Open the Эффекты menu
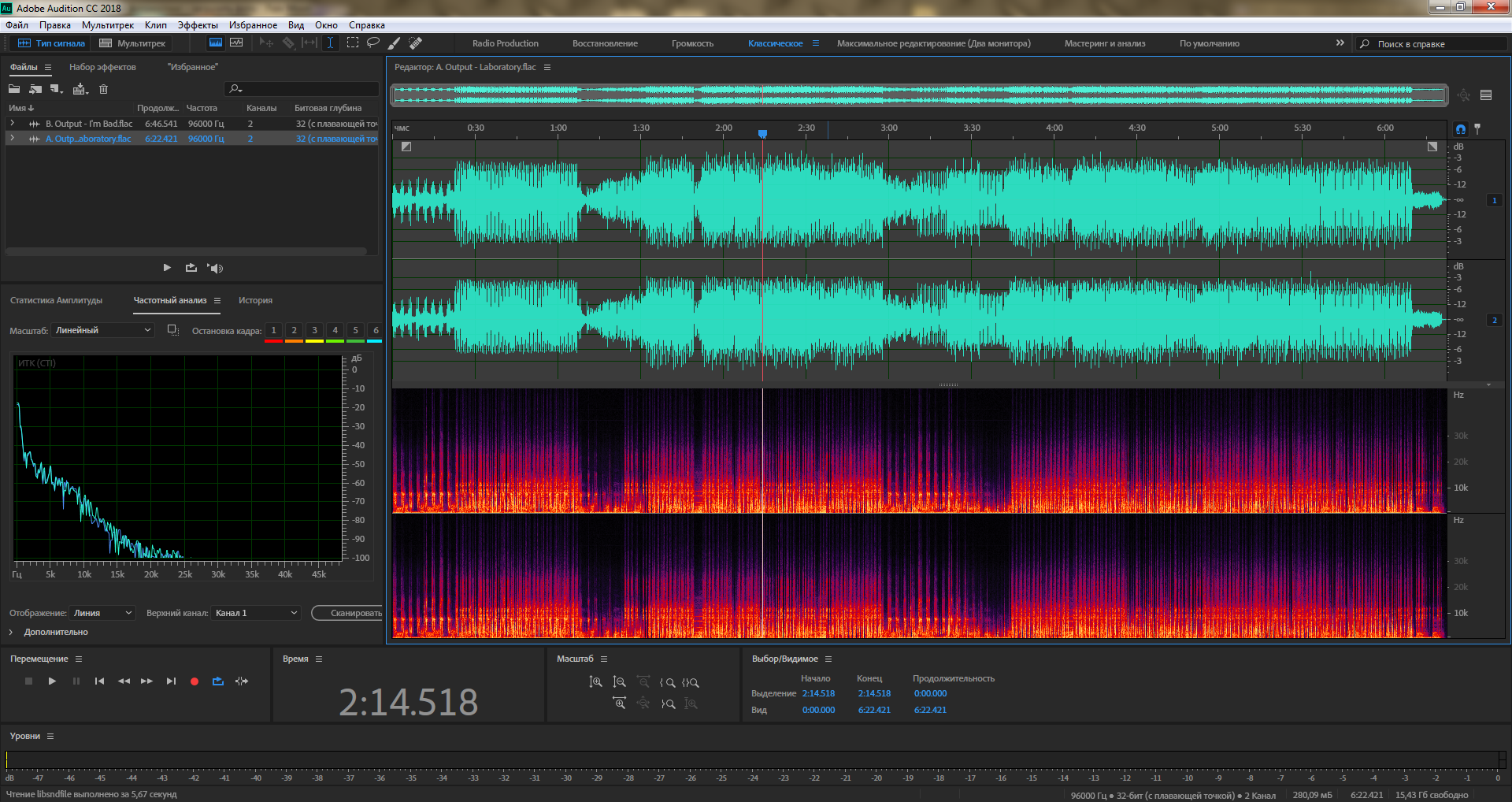The image size is (1512, 802). click(x=198, y=25)
